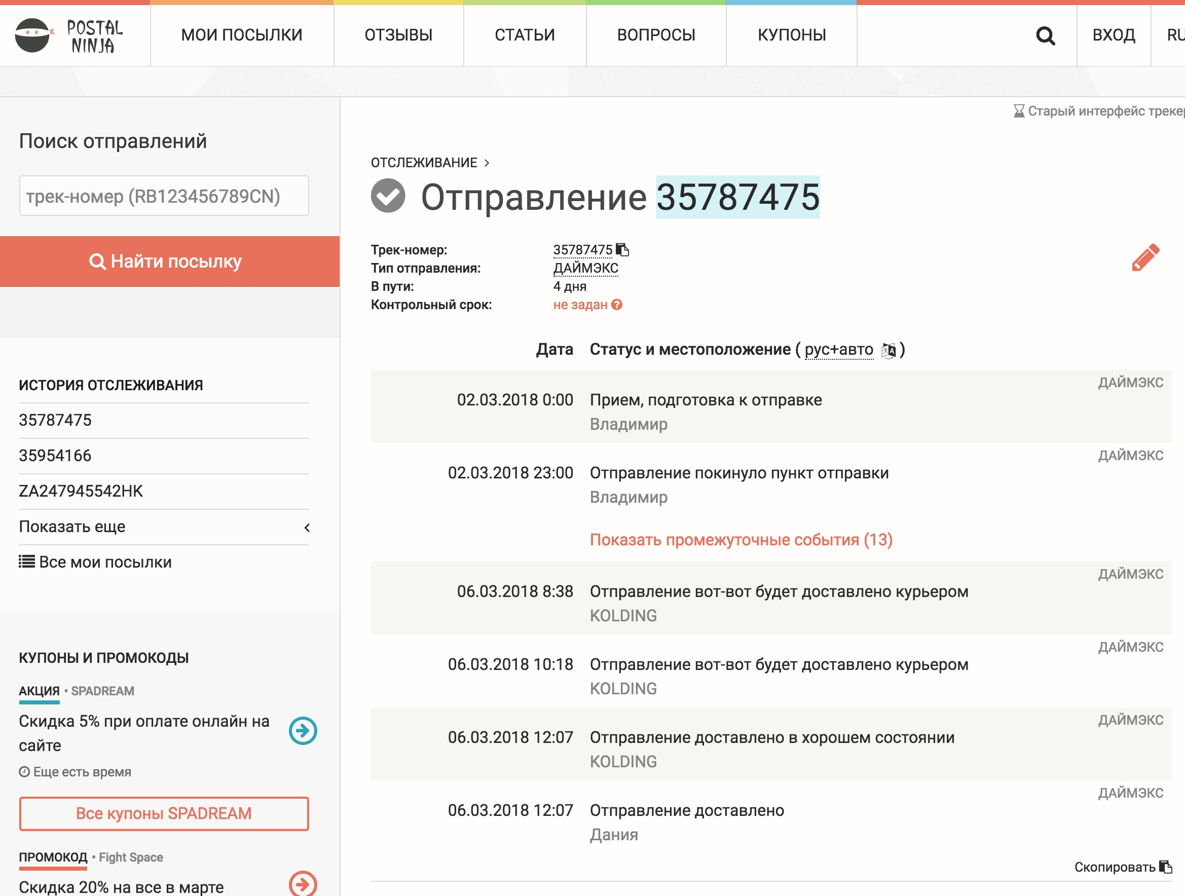
Task: Open the search magnifier icon
Action: click(x=1045, y=36)
